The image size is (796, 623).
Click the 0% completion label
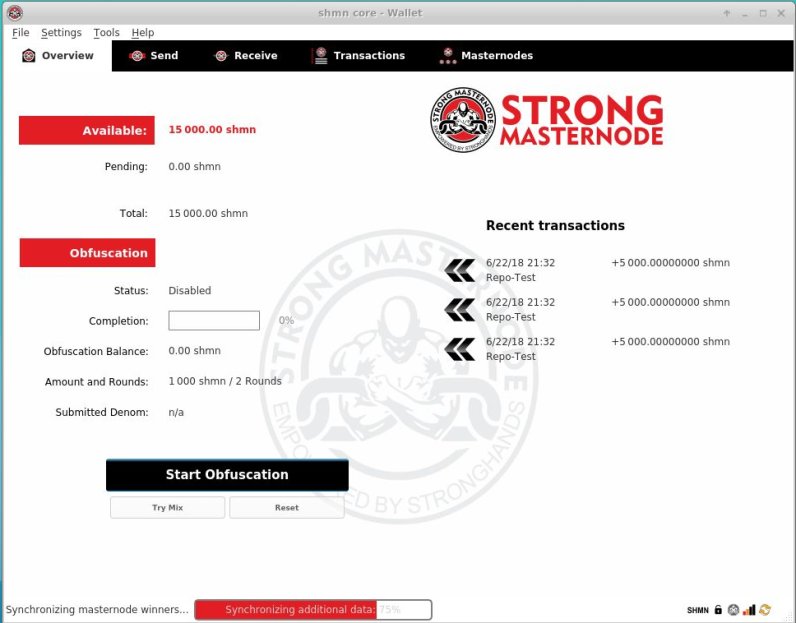pyautogui.click(x=286, y=320)
